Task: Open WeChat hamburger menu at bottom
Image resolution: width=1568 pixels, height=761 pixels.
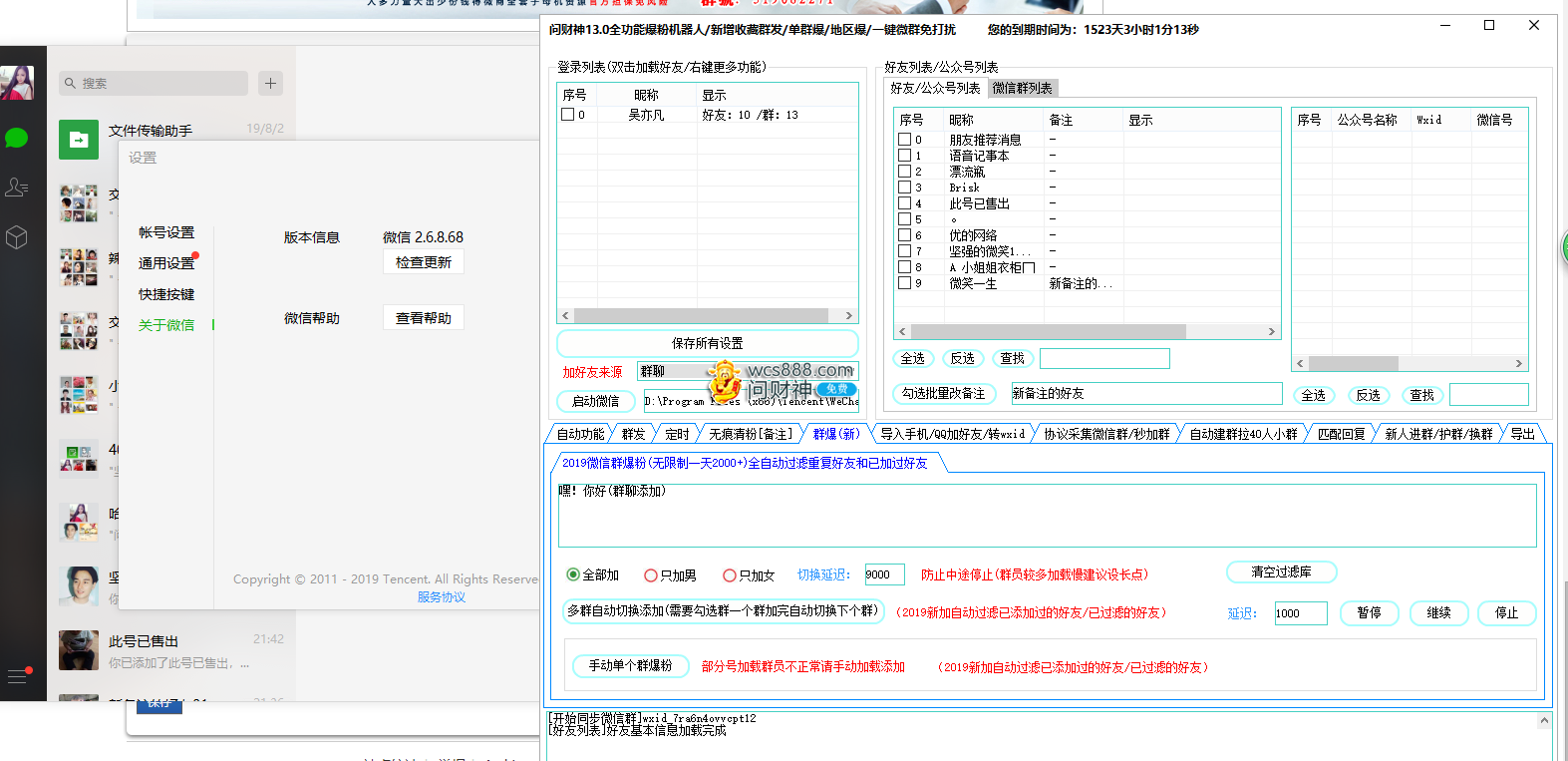Action: coord(17,676)
